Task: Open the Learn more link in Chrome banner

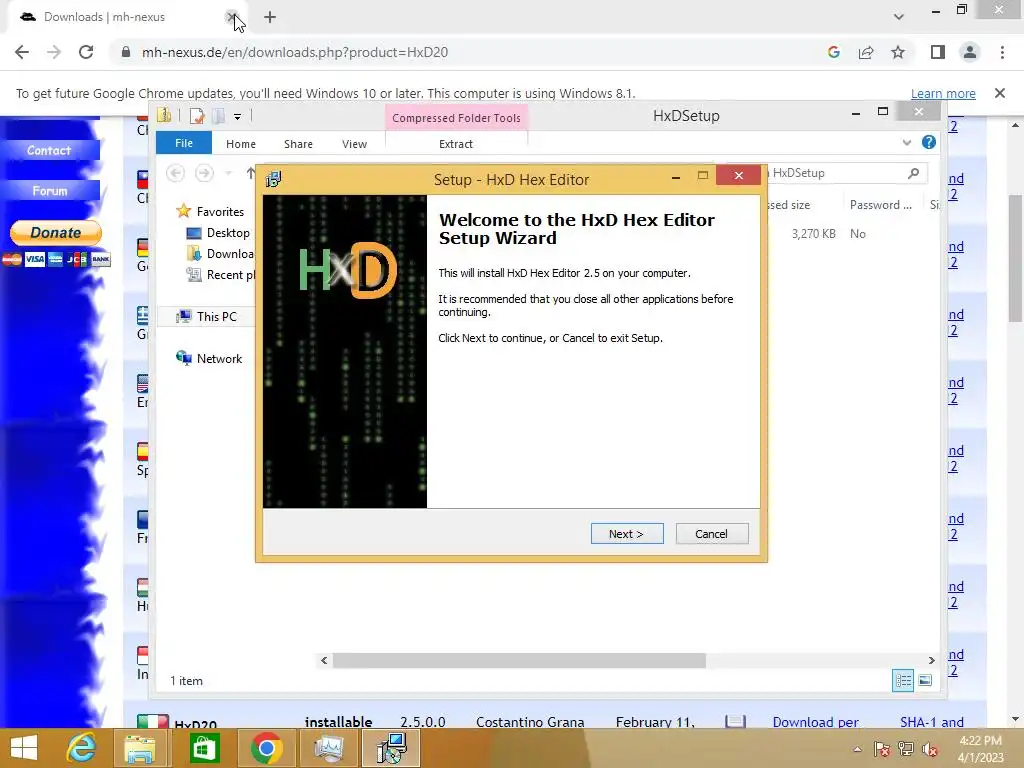Action: point(943,93)
